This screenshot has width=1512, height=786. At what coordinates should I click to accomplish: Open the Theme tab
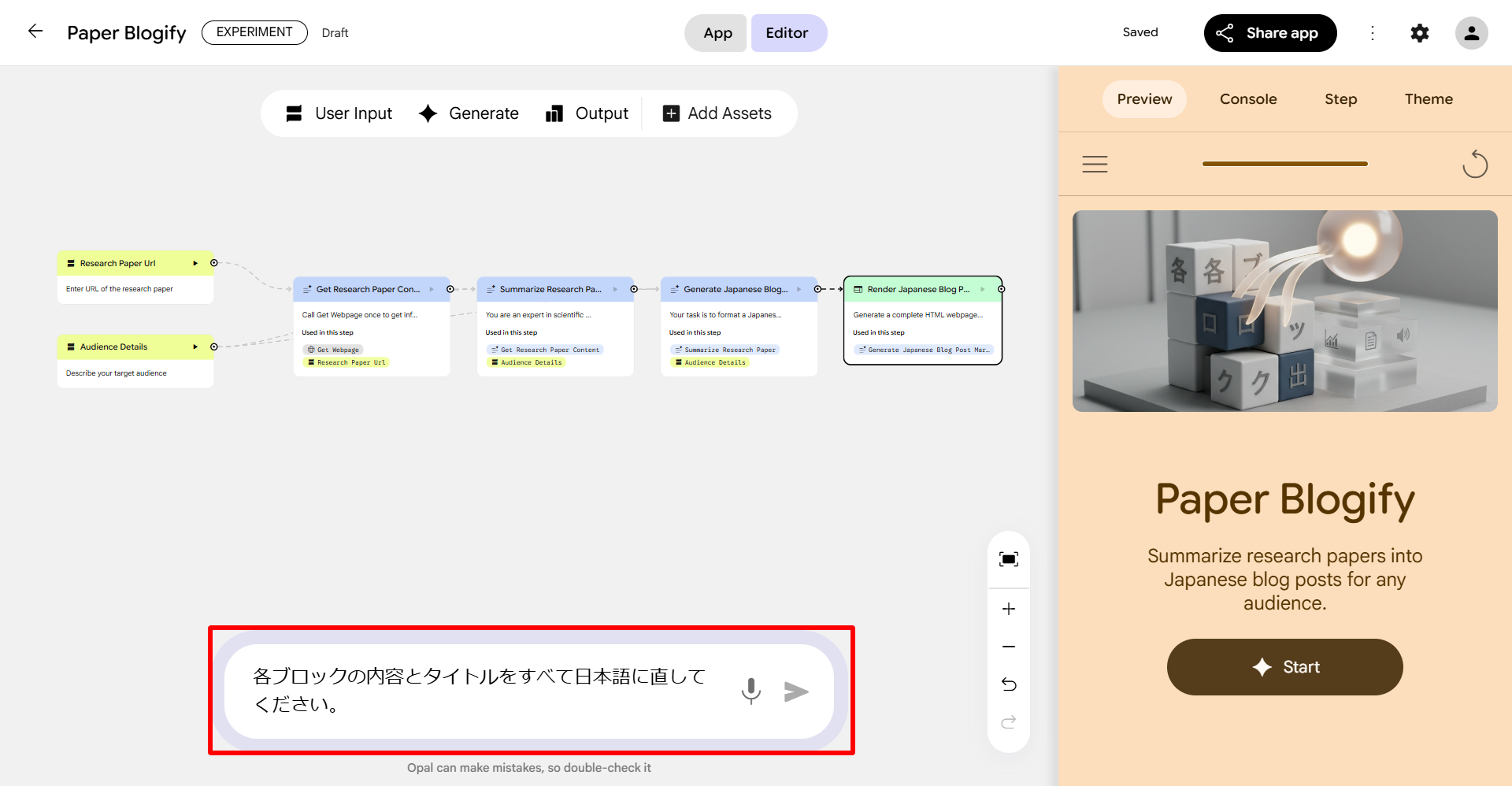point(1428,99)
